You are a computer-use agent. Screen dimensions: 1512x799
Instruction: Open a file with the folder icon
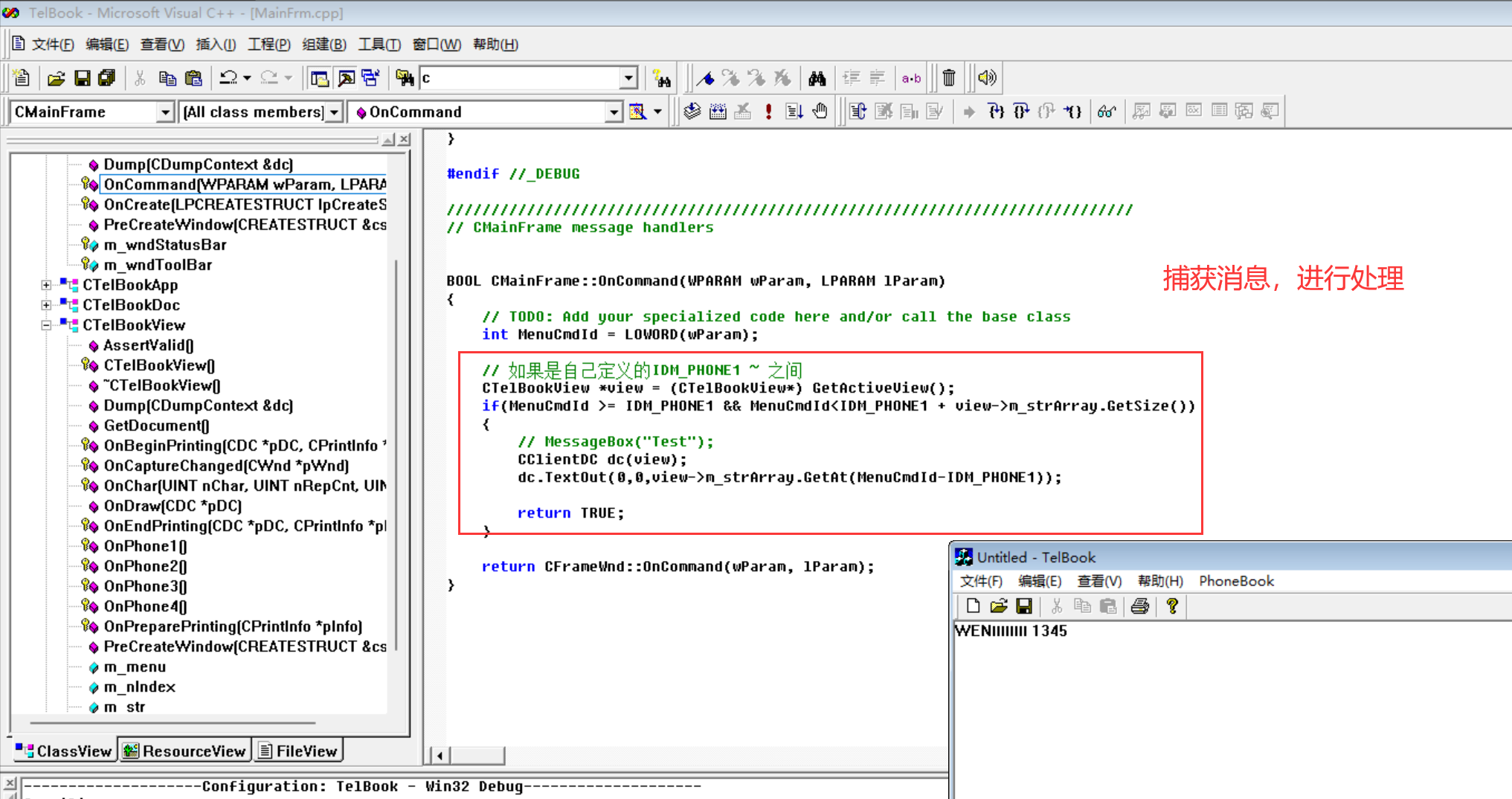(57, 78)
